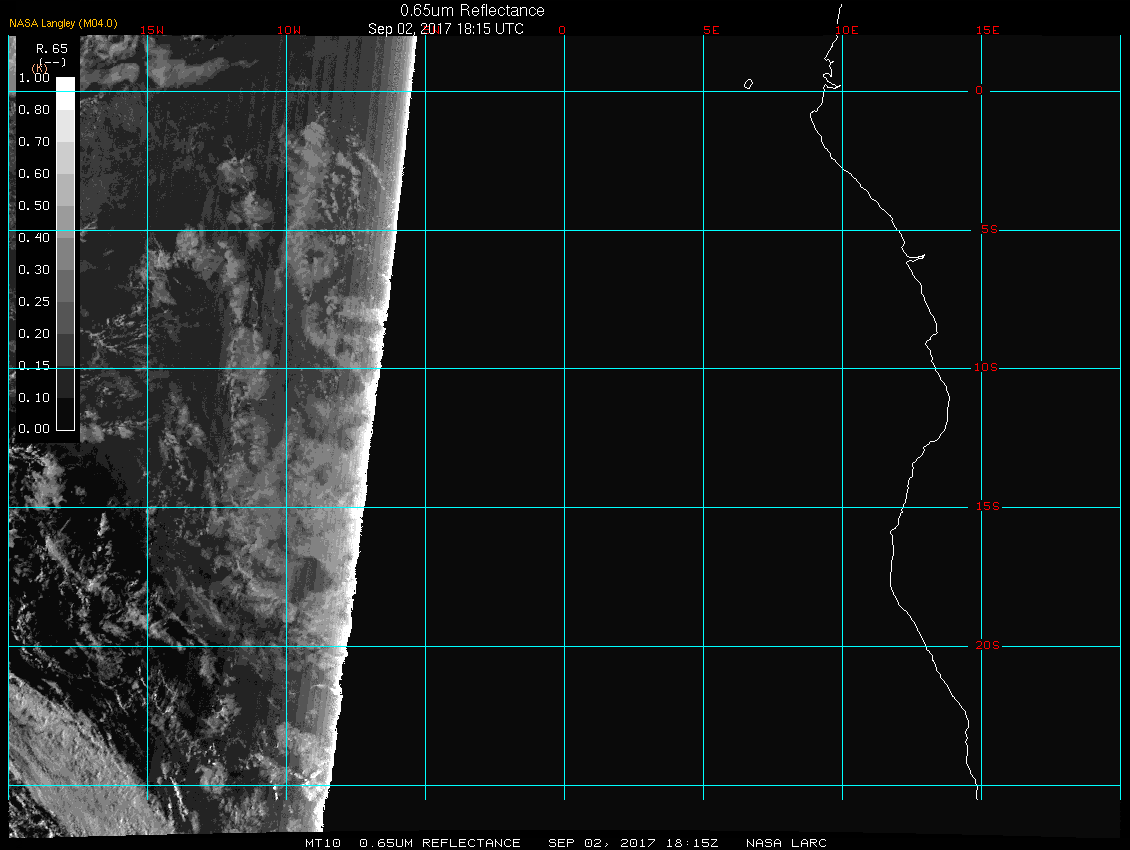
Task: Select the 0.60 colorbar value label
Action: pyautogui.click(x=34, y=174)
